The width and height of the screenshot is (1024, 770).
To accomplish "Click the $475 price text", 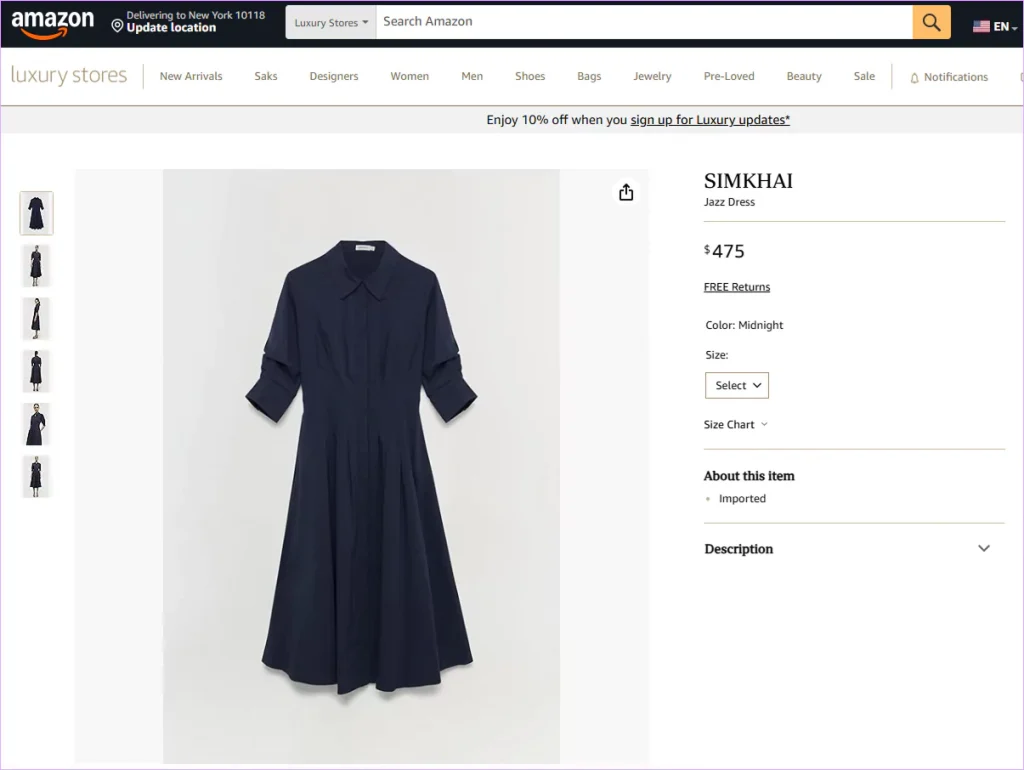I will [724, 251].
